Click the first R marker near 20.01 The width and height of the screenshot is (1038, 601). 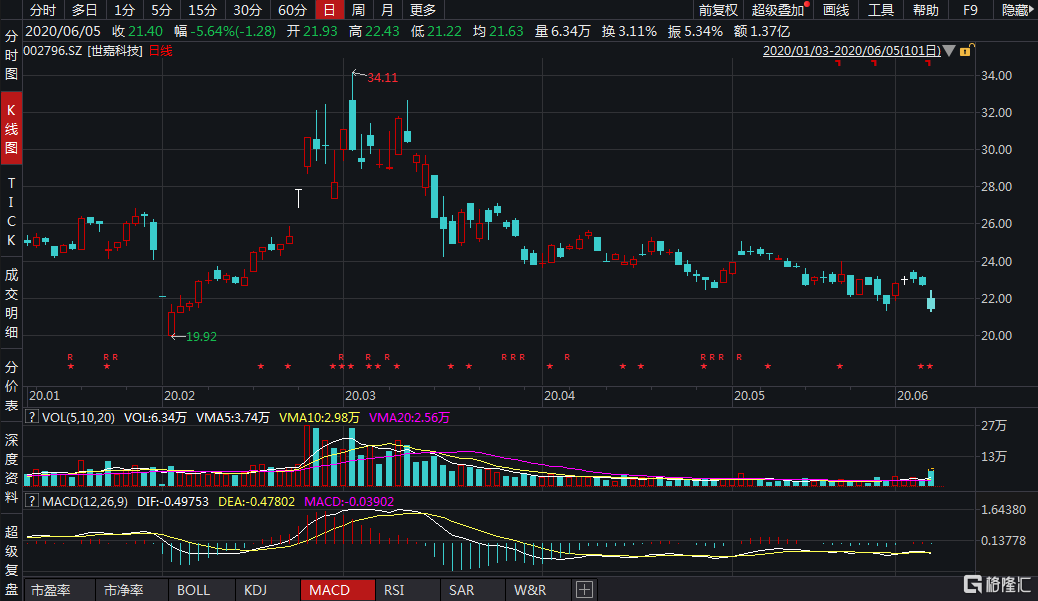pos(70,357)
